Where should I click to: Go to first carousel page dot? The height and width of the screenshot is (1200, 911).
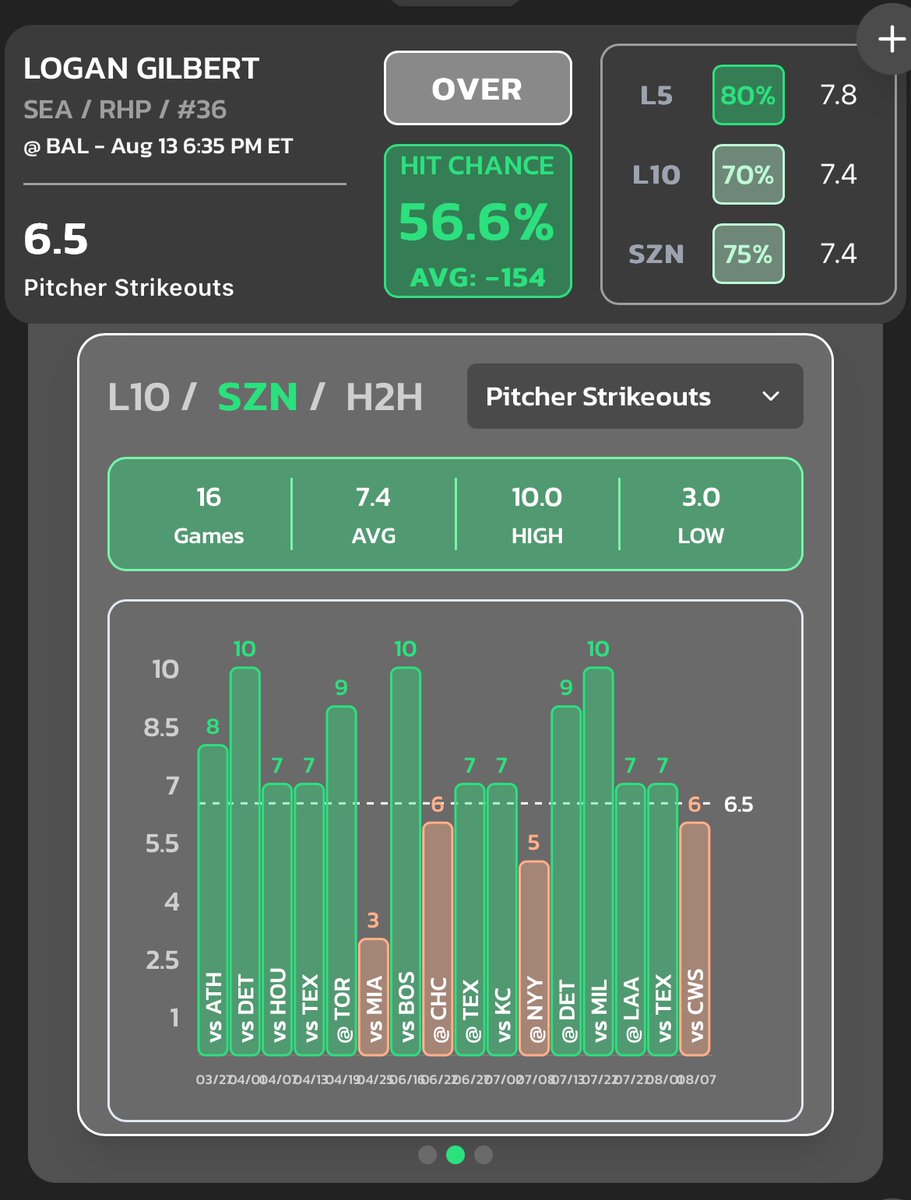pyautogui.click(x=427, y=1155)
